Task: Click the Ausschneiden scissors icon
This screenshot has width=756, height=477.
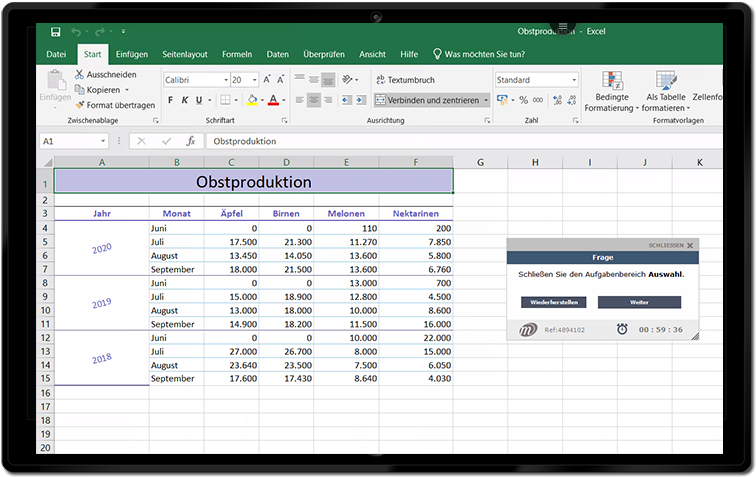Action: (x=79, y=75)
